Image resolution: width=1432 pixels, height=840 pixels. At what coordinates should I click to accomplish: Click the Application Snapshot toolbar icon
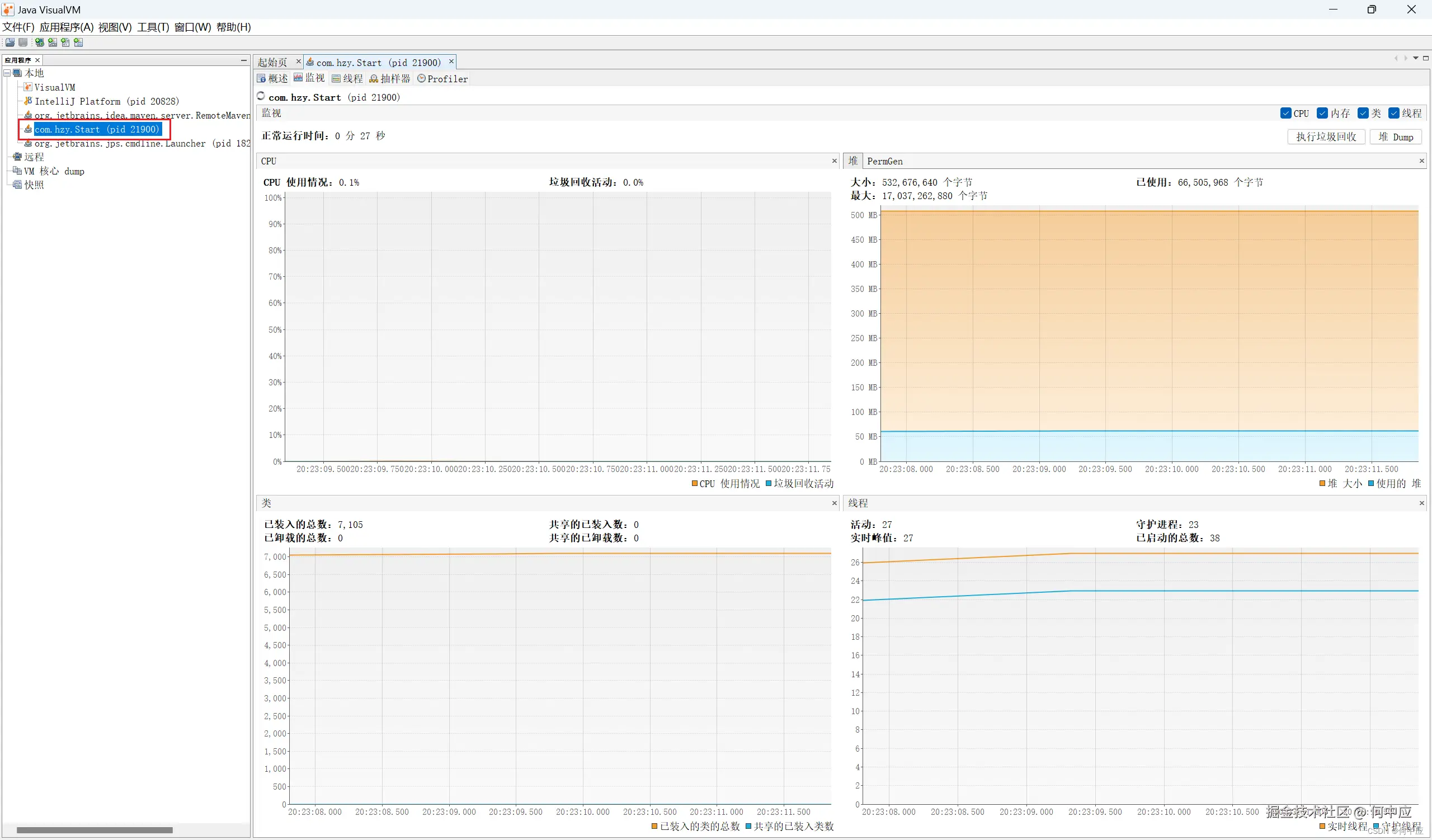[78, 43]
